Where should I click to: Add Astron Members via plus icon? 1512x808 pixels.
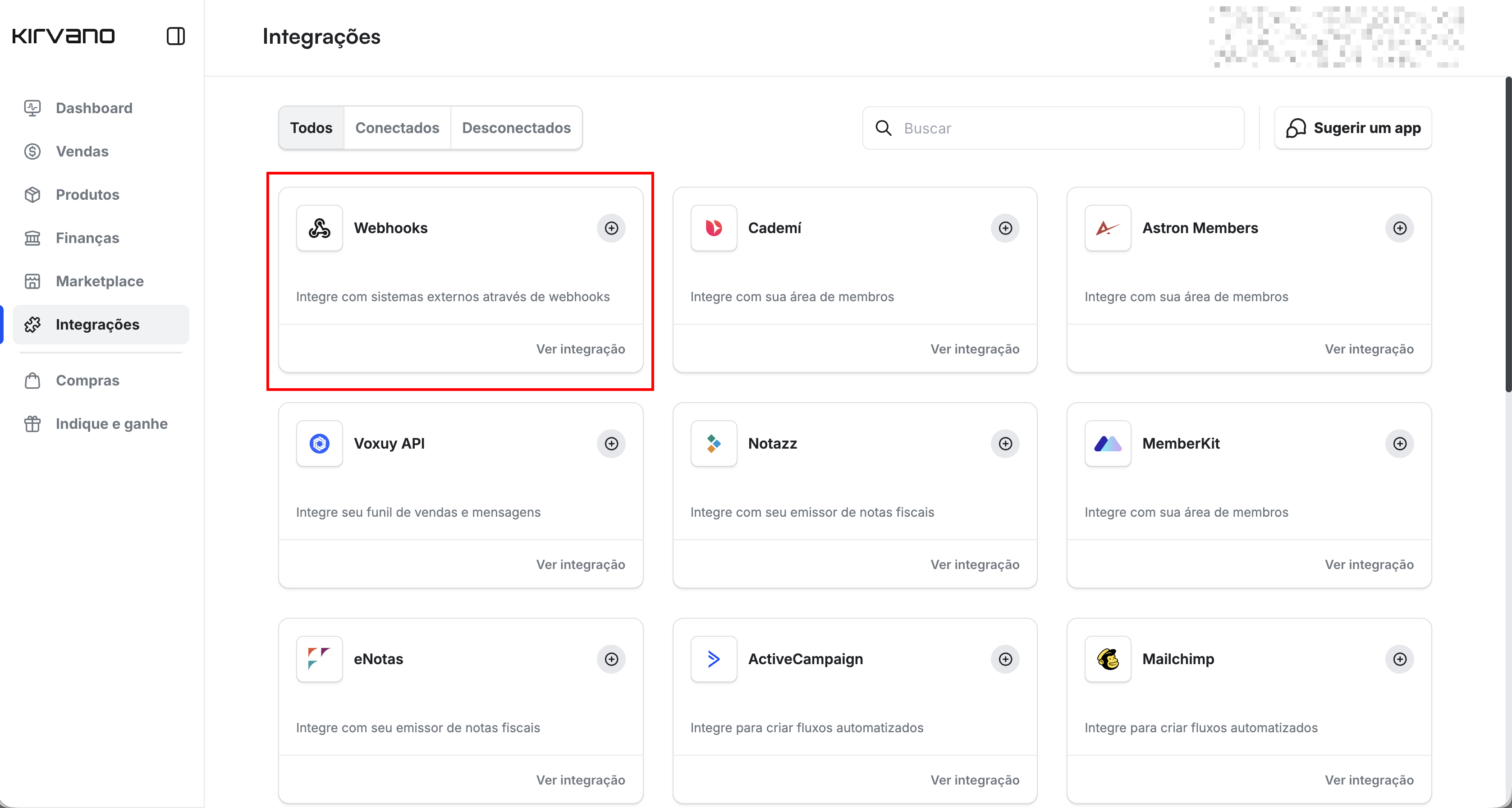pyautogui.click(x=1399, y=228)
